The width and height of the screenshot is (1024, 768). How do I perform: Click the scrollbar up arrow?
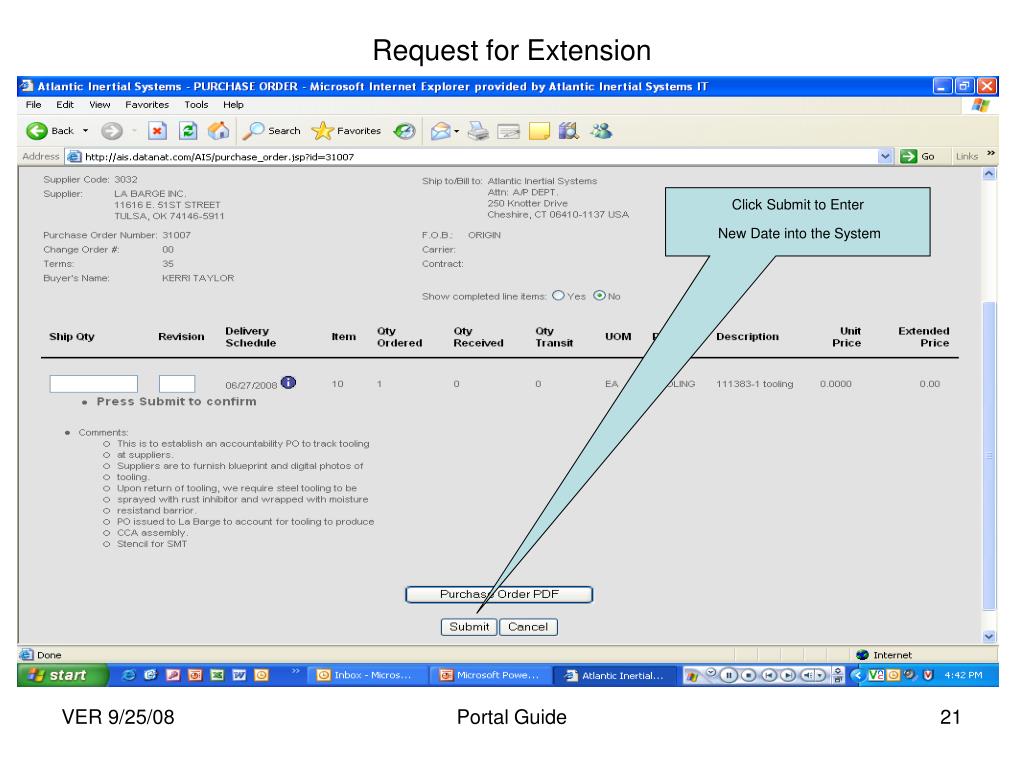click(x=989, y=174)
